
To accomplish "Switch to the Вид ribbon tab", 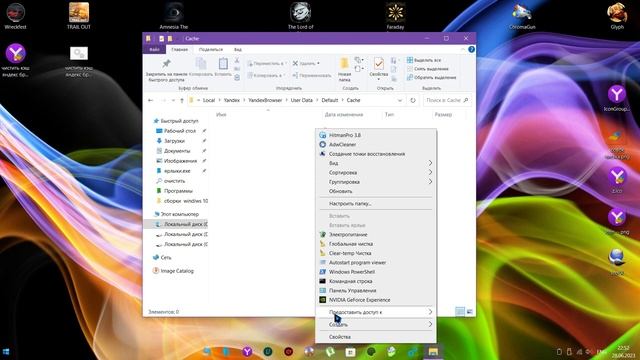I will point(238,49).
